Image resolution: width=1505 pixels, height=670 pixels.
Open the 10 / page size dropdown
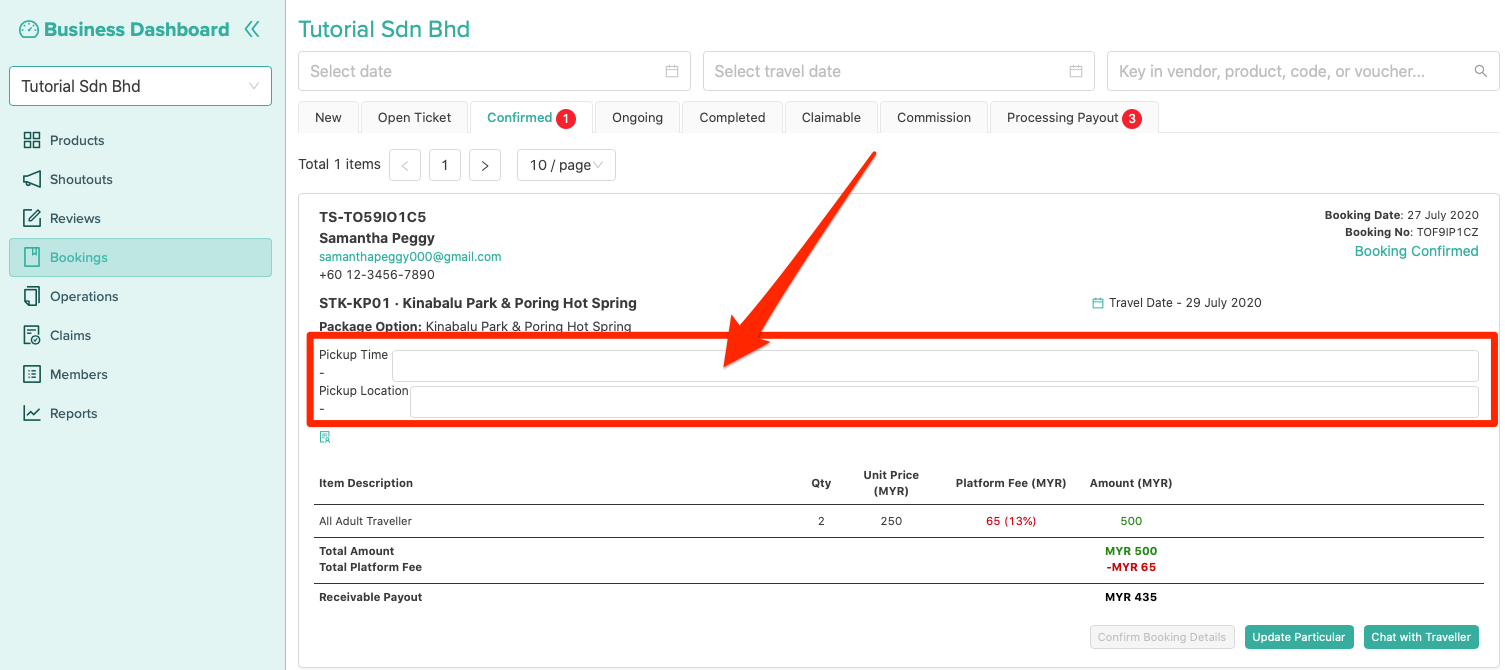(565, 165)
